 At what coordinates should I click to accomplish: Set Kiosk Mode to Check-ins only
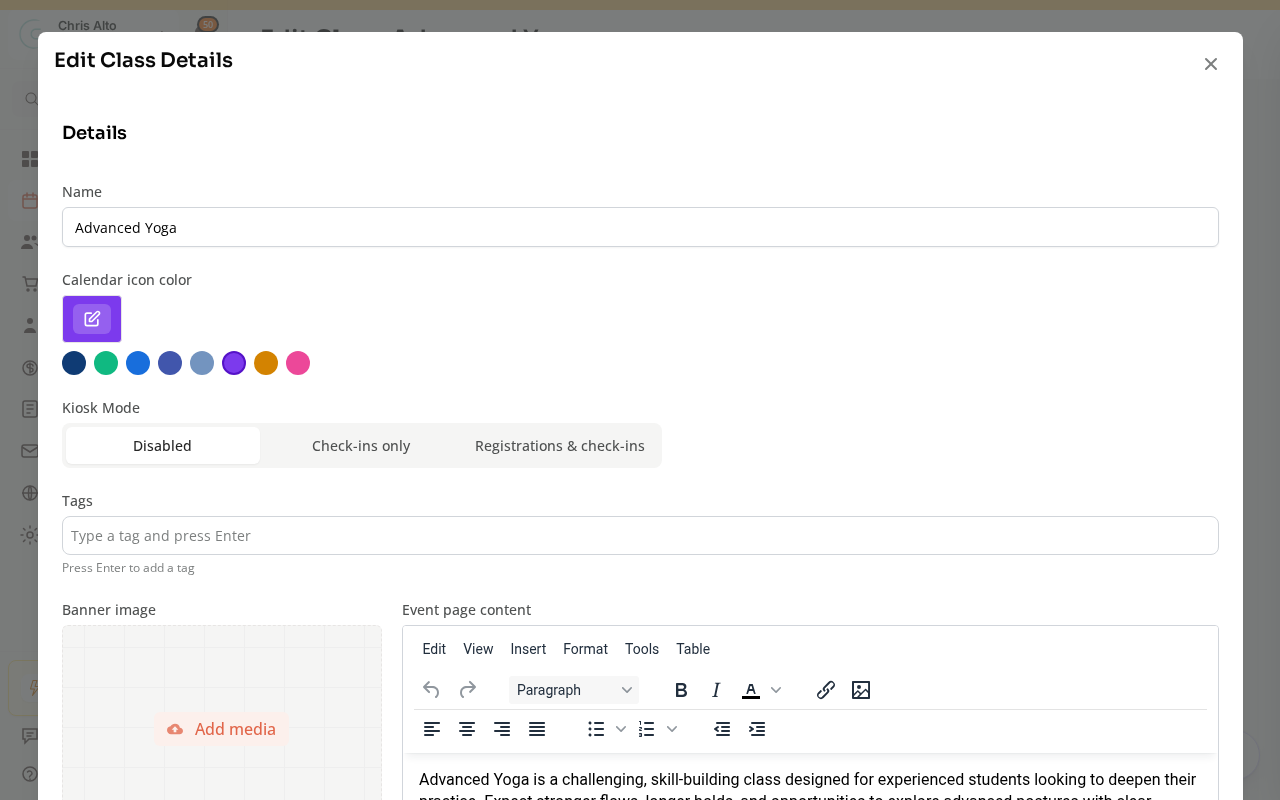pos(361,446)
